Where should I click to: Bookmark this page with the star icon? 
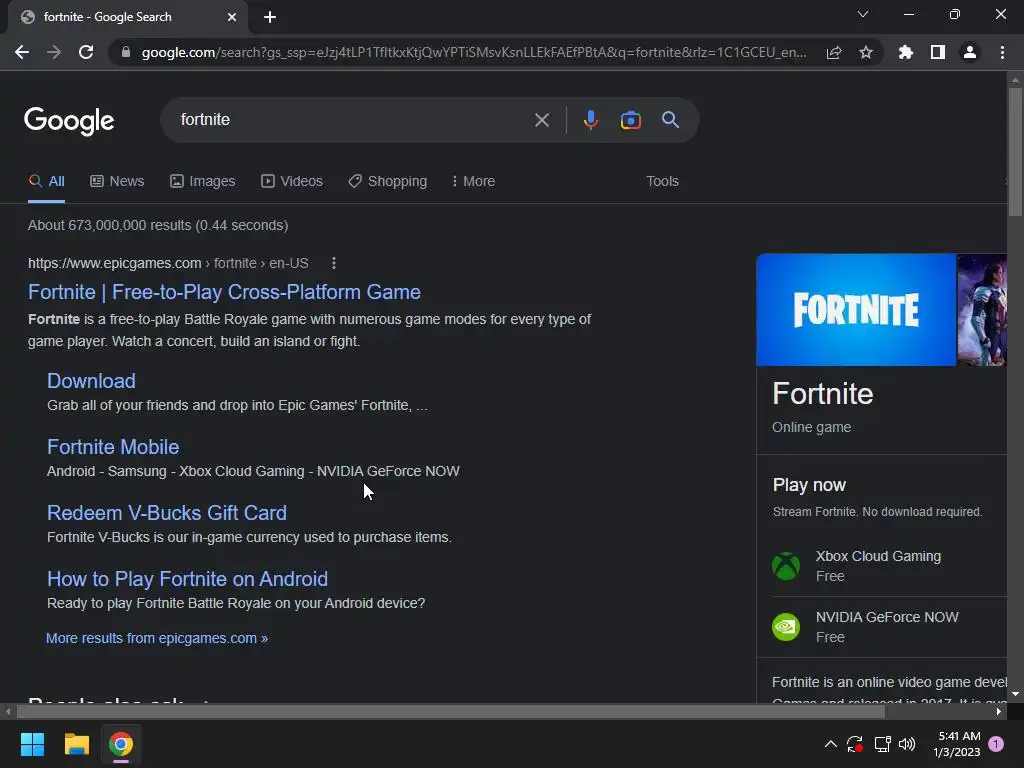point(866,52)
